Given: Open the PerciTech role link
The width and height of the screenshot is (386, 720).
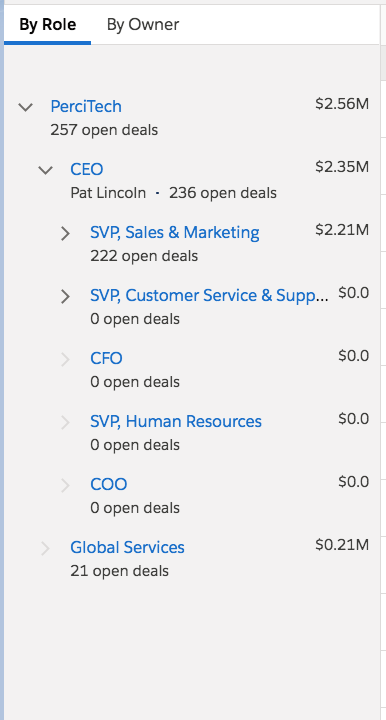Looking at the screenshot, I should click(x=86, y=107).
